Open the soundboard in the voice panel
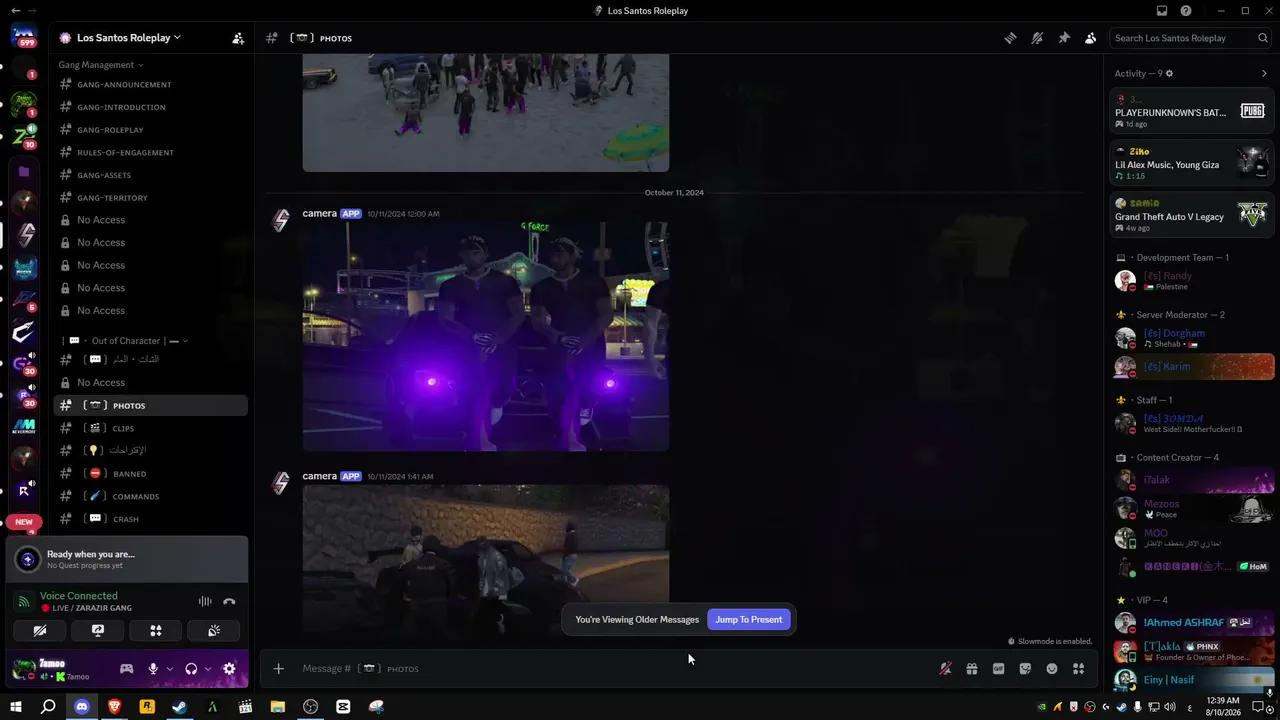1280x720 pixels. tap(214, 631)
